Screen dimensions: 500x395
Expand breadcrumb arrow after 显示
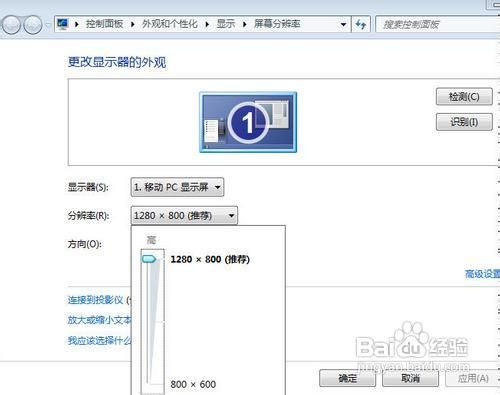tap(245, 24)
